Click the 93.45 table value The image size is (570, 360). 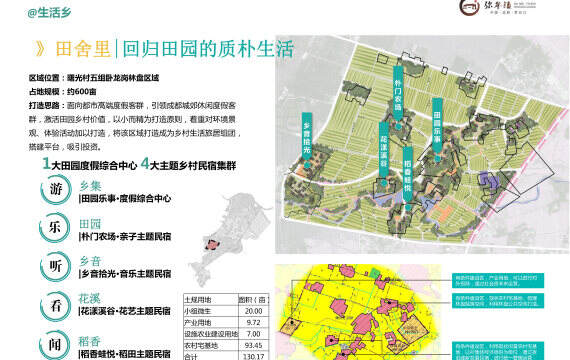(x=254, y=345)
